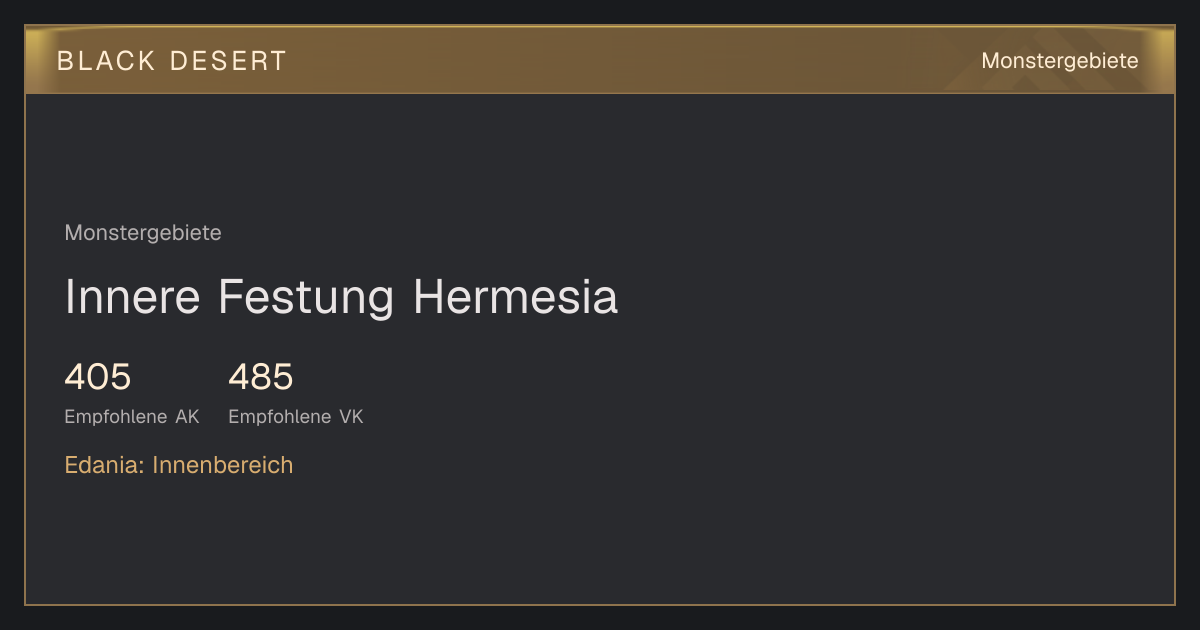The width and height of the screenshot is (1200, 630).
Task: Click the word BLACK in the logo
Action: [106, 61]
